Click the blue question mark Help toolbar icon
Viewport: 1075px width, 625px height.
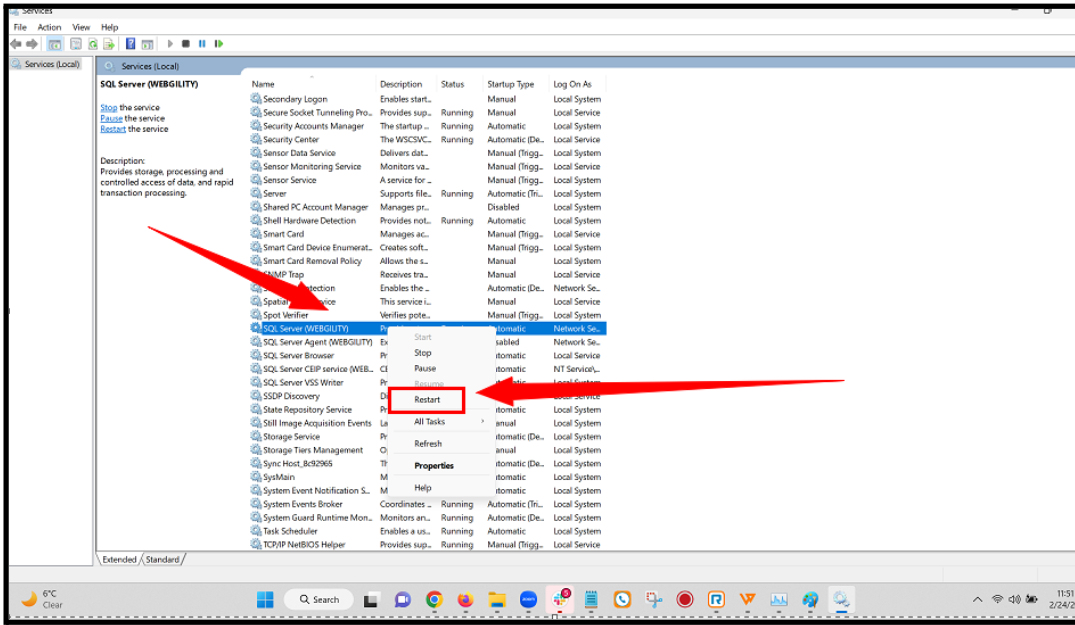pos(130,44)
